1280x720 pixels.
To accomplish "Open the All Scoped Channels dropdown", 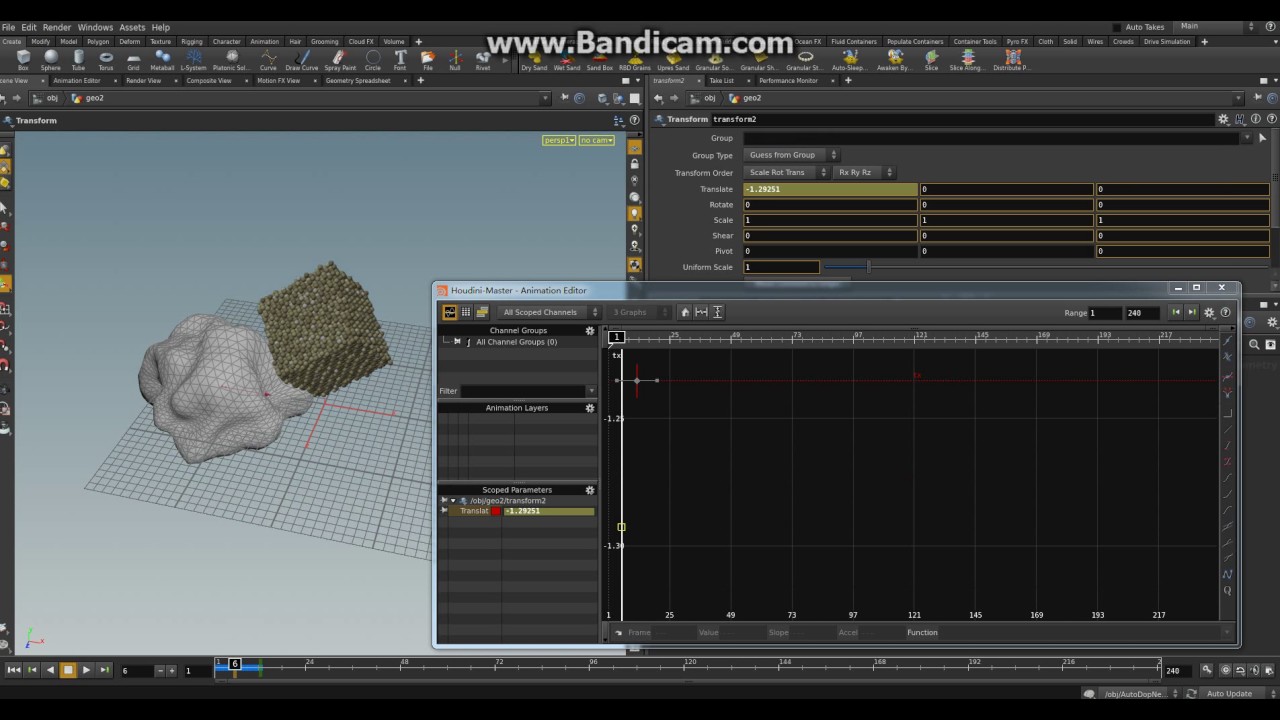I will 549,312.
